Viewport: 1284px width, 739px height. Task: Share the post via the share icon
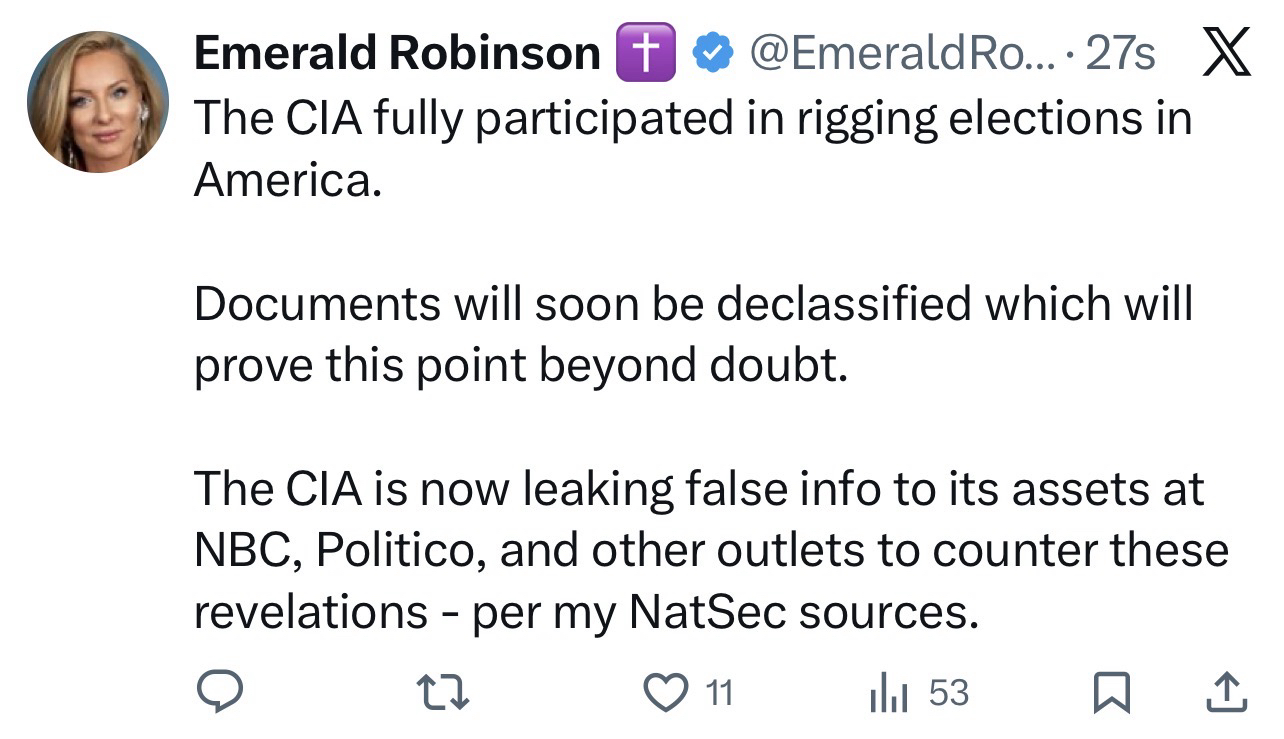[x=1226, y=693]
